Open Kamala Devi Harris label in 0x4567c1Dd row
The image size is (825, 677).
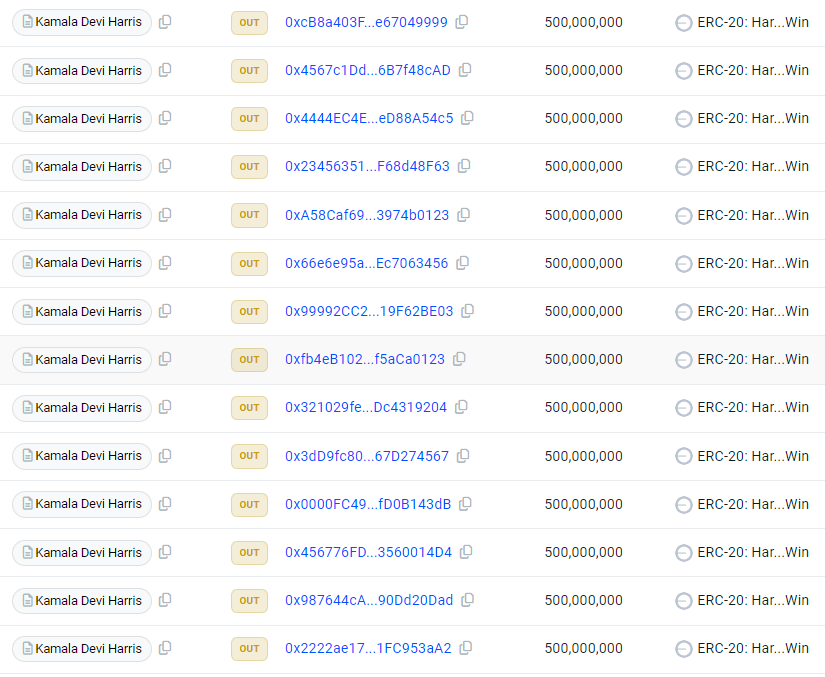[82, 70]
